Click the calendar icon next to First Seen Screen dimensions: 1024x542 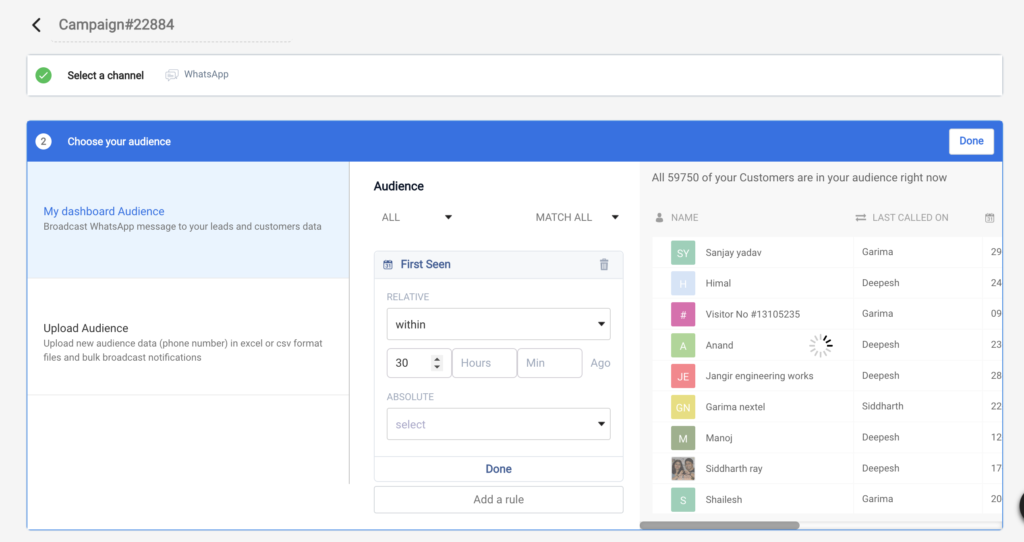tap(388, 264)
